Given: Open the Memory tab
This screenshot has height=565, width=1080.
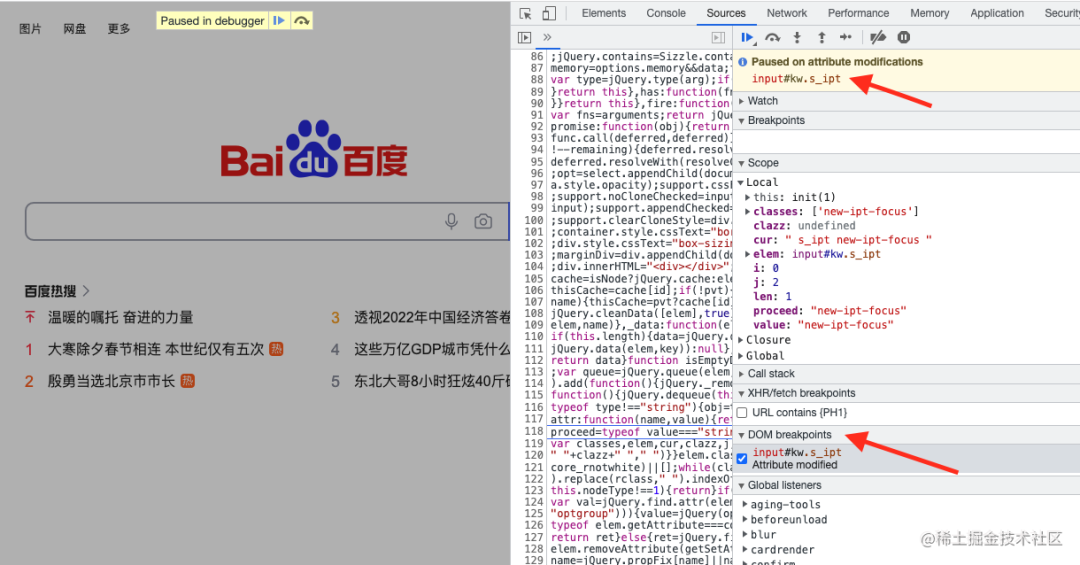Looking at the screenshot, I should tap(929, 13).
